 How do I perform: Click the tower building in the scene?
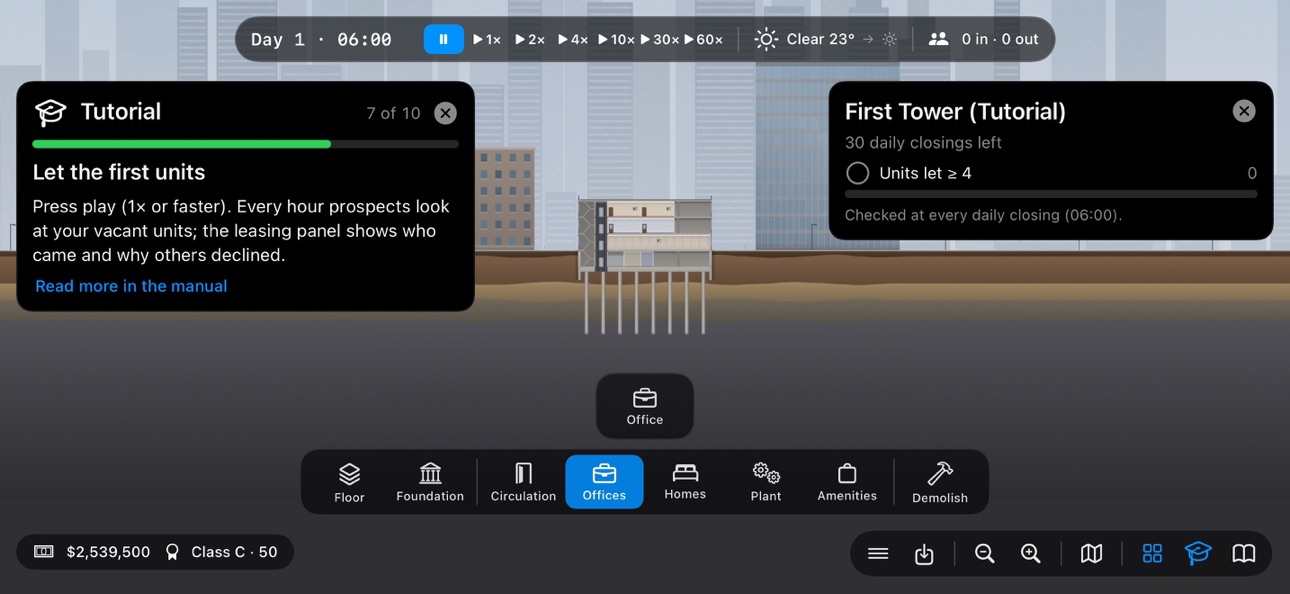tap(645, 236)
